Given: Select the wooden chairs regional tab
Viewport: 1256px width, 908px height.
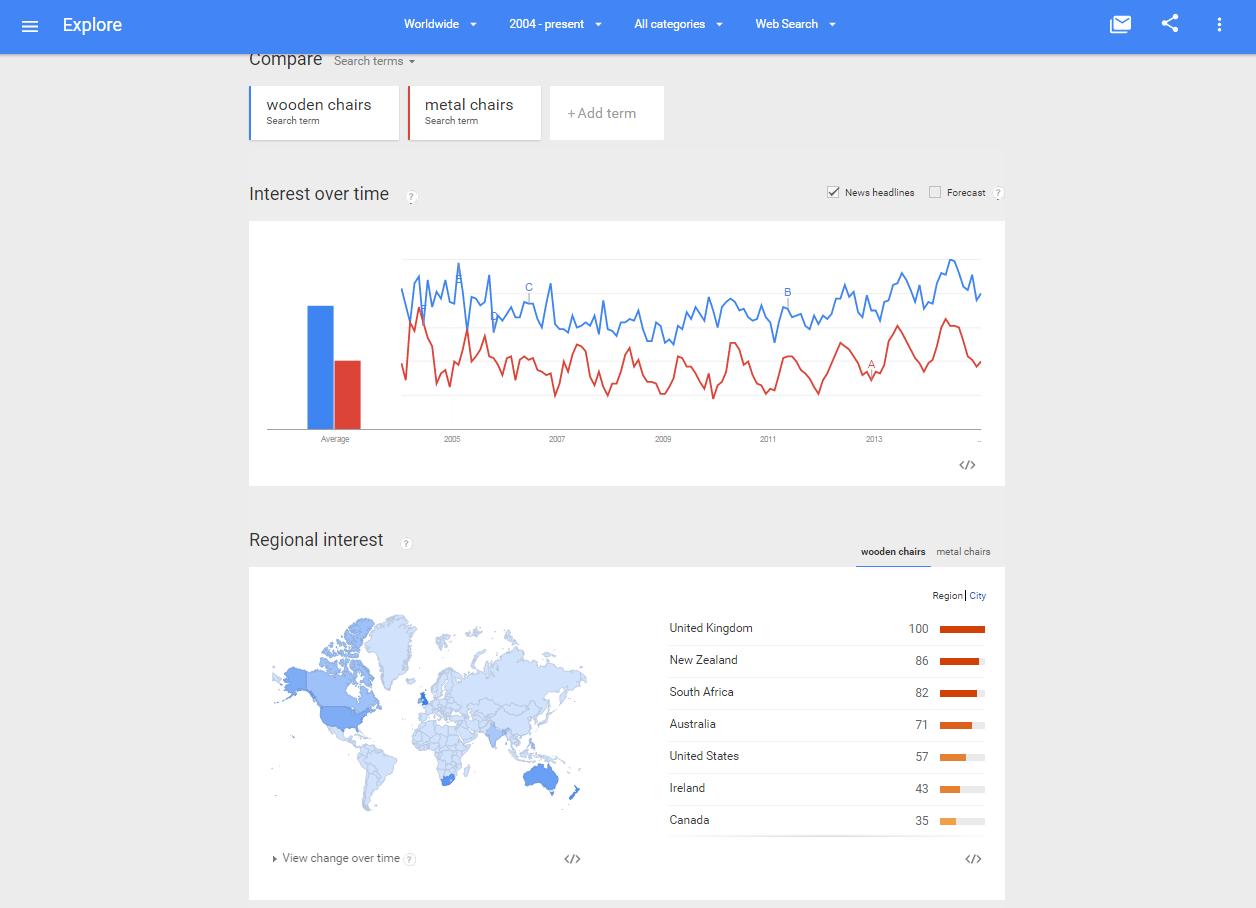Looking at the screenshot, I should tap(893, 552).
